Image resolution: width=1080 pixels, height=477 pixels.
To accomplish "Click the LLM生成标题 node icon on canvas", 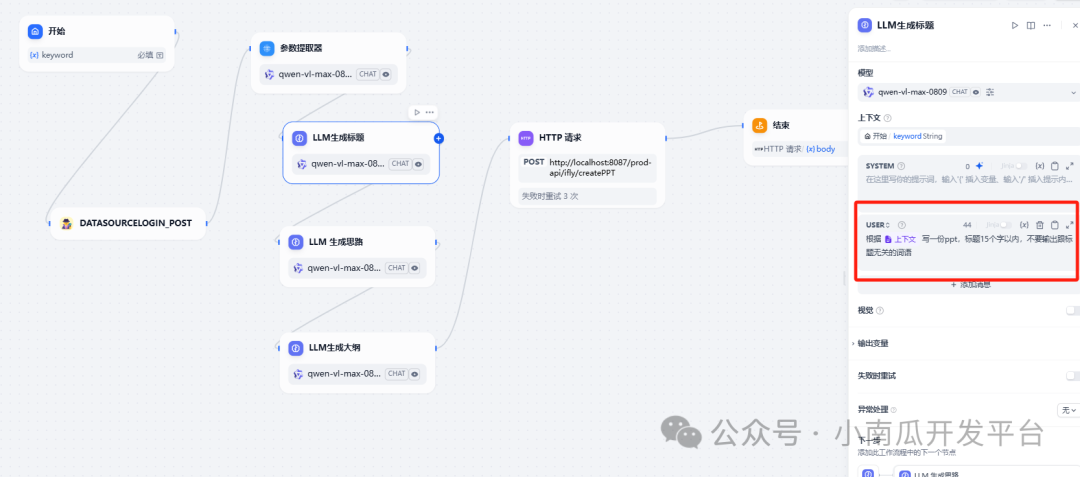I will pos(300,138).
